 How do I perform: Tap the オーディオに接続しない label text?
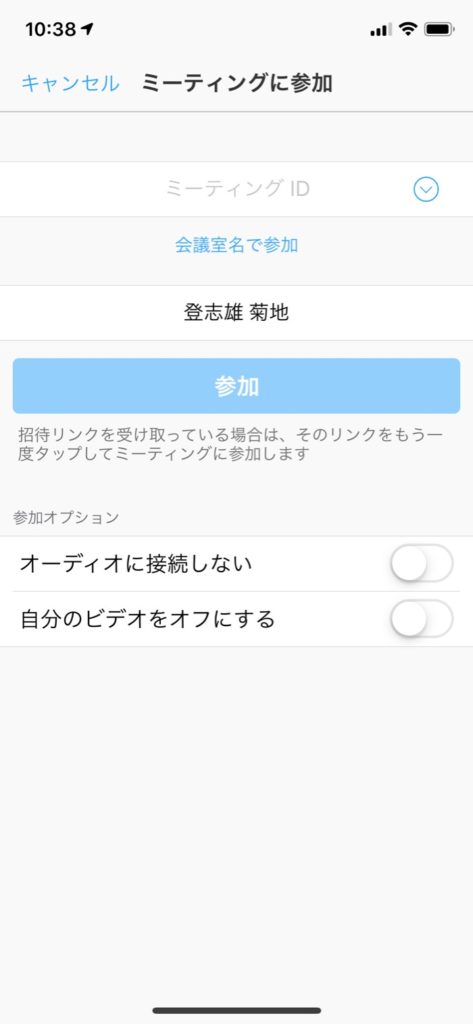pyautogui.click(x=136, y=563)
